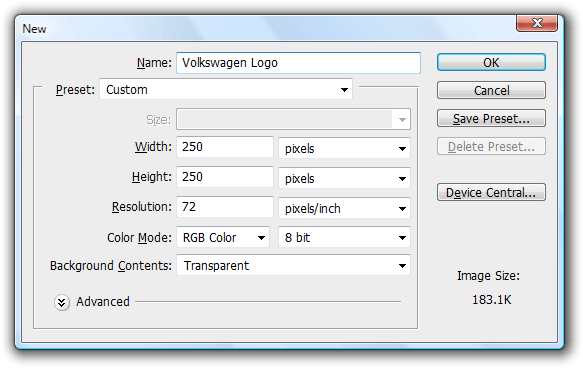583x368 pixels.
Task: Open the Color Mode RGB Color dropdown
Action: (223, 237)
